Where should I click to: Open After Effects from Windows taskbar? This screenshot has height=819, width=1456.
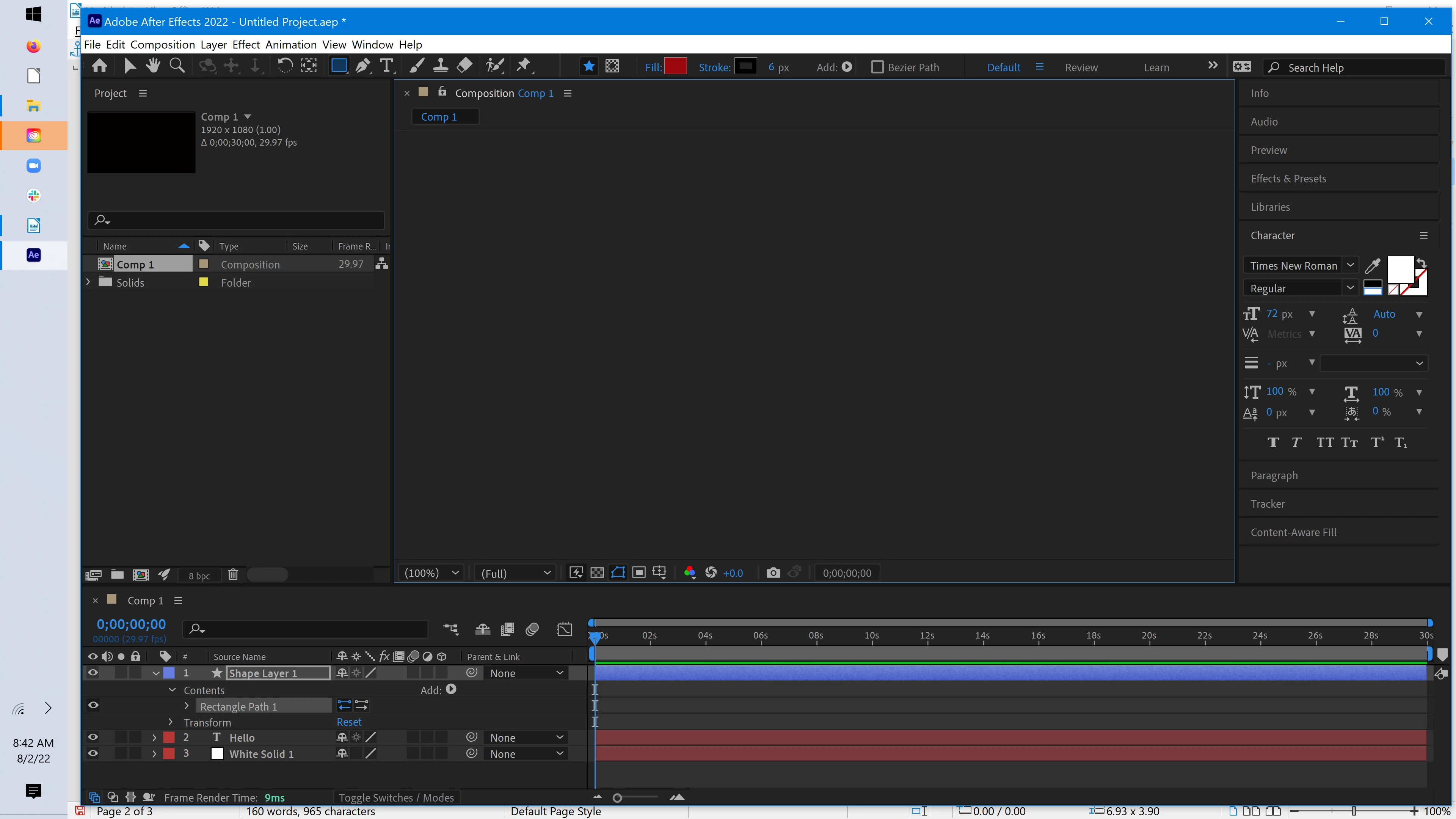pyautogui.click(x=34, y=255)
